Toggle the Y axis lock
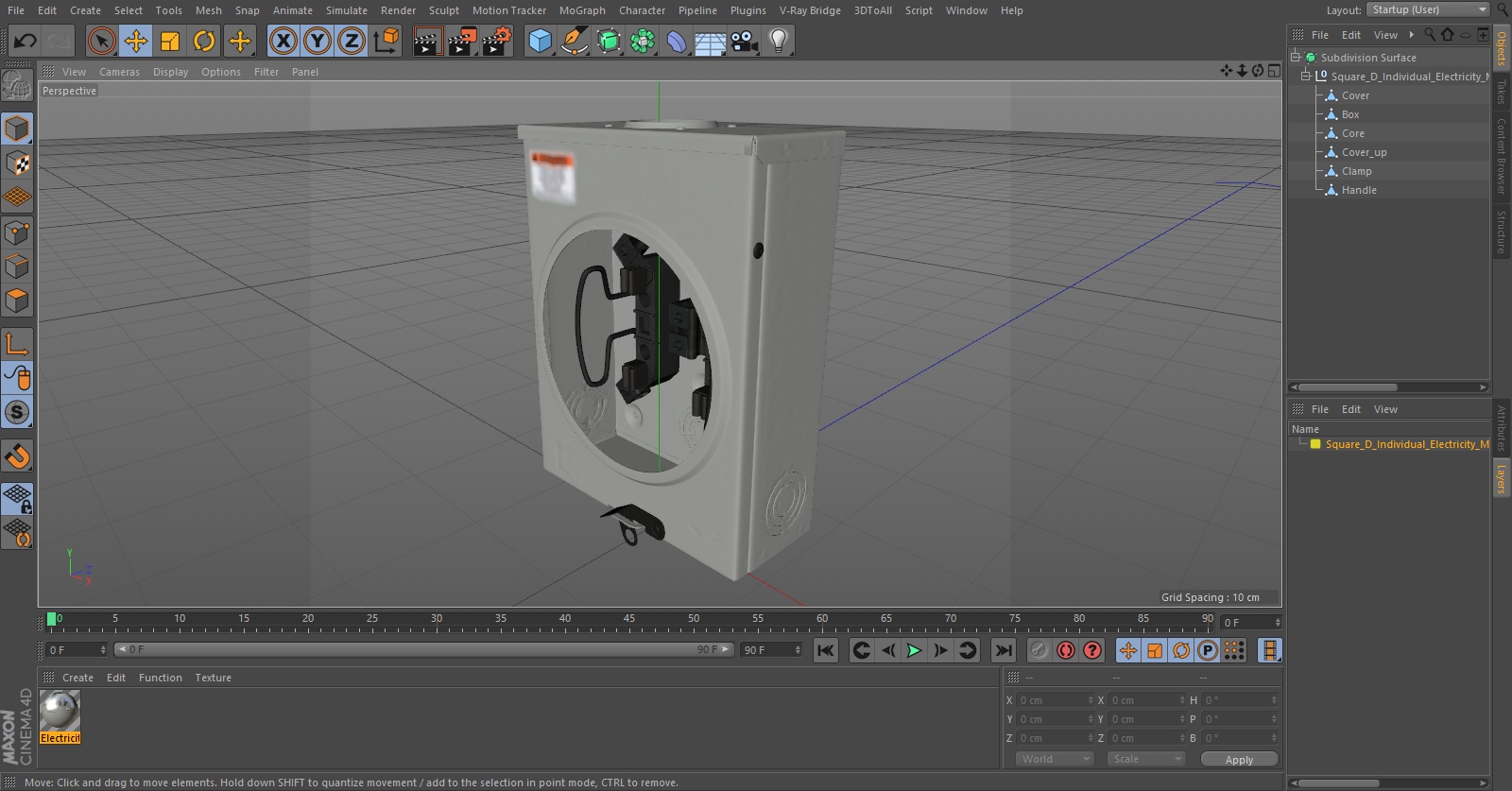This screenshot has width=1512, height=791. tap(318, 41)
